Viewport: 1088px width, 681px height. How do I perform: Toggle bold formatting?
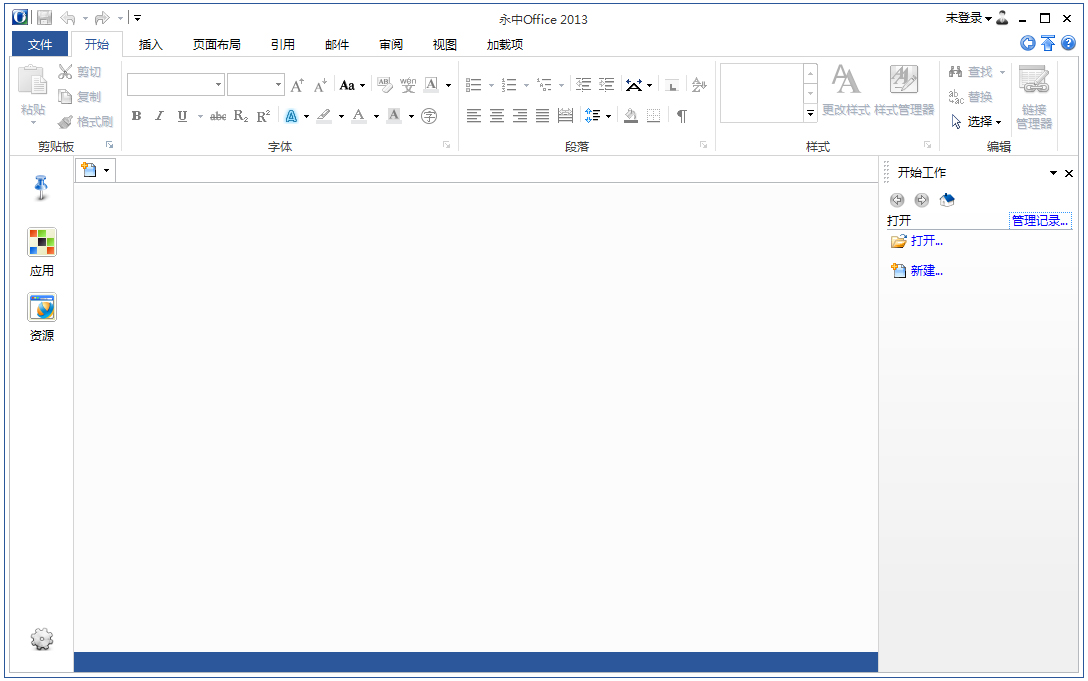coord(136,116)
